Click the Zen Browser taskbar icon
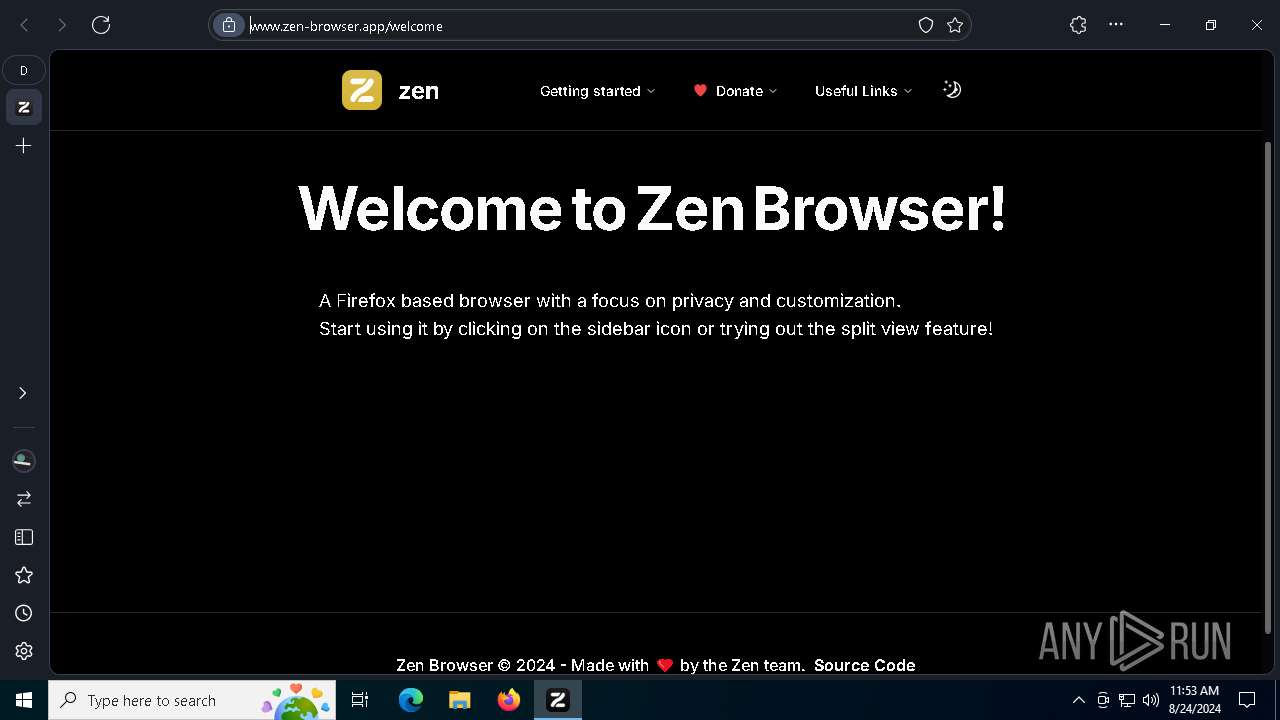1280x720 pixels. point(558,700)
